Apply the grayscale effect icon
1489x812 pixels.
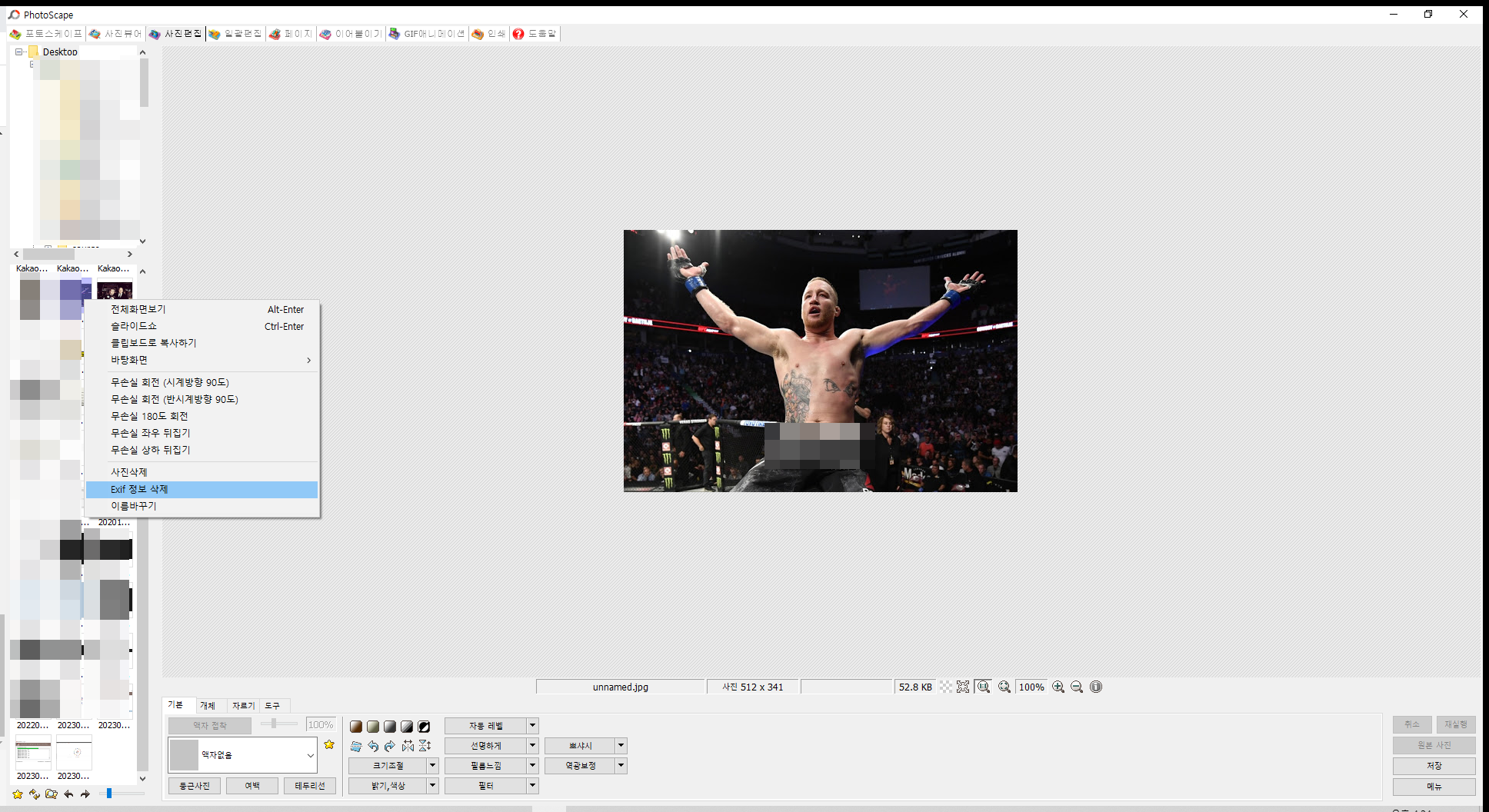pos(390,727)
